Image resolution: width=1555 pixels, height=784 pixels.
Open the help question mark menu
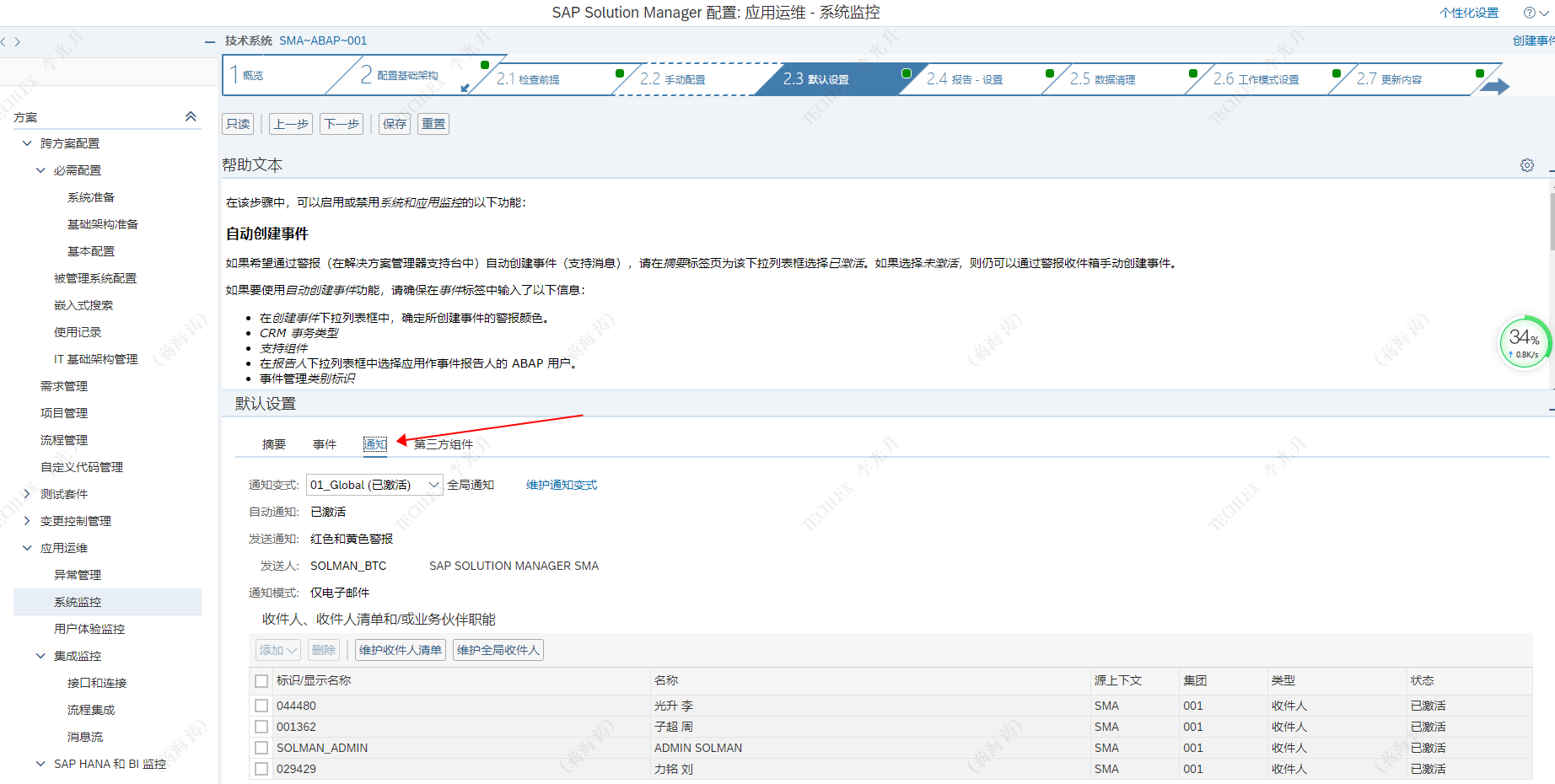coord(1536,13)
